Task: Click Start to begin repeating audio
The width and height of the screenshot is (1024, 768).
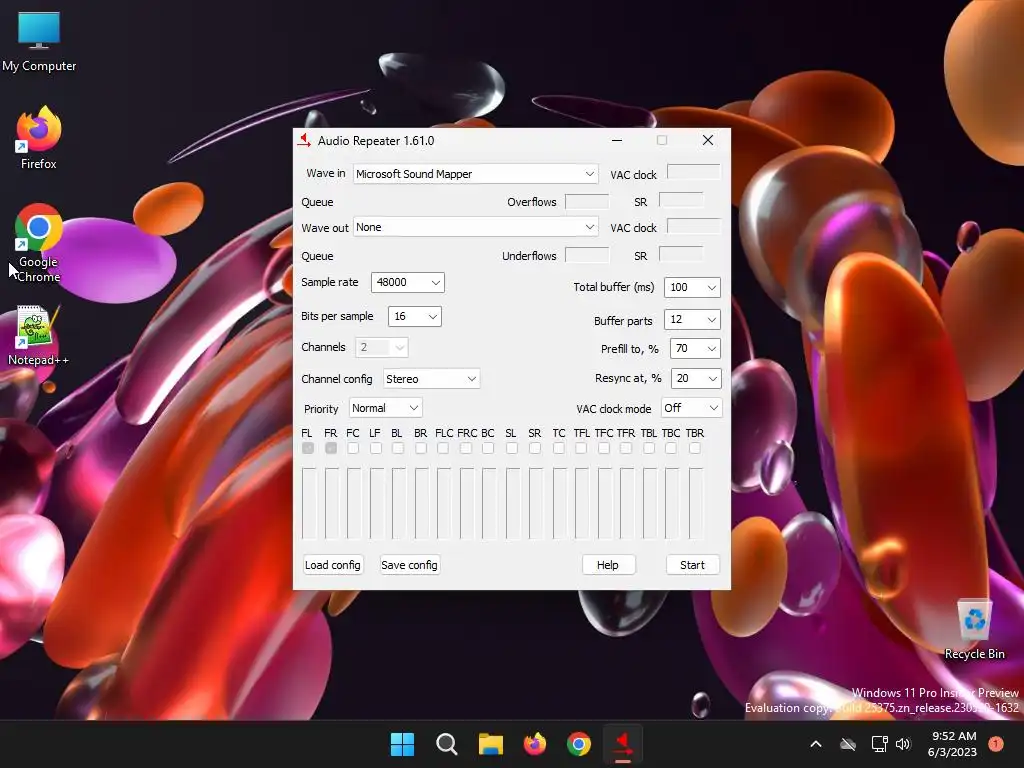Action: (x=692, y=565)
